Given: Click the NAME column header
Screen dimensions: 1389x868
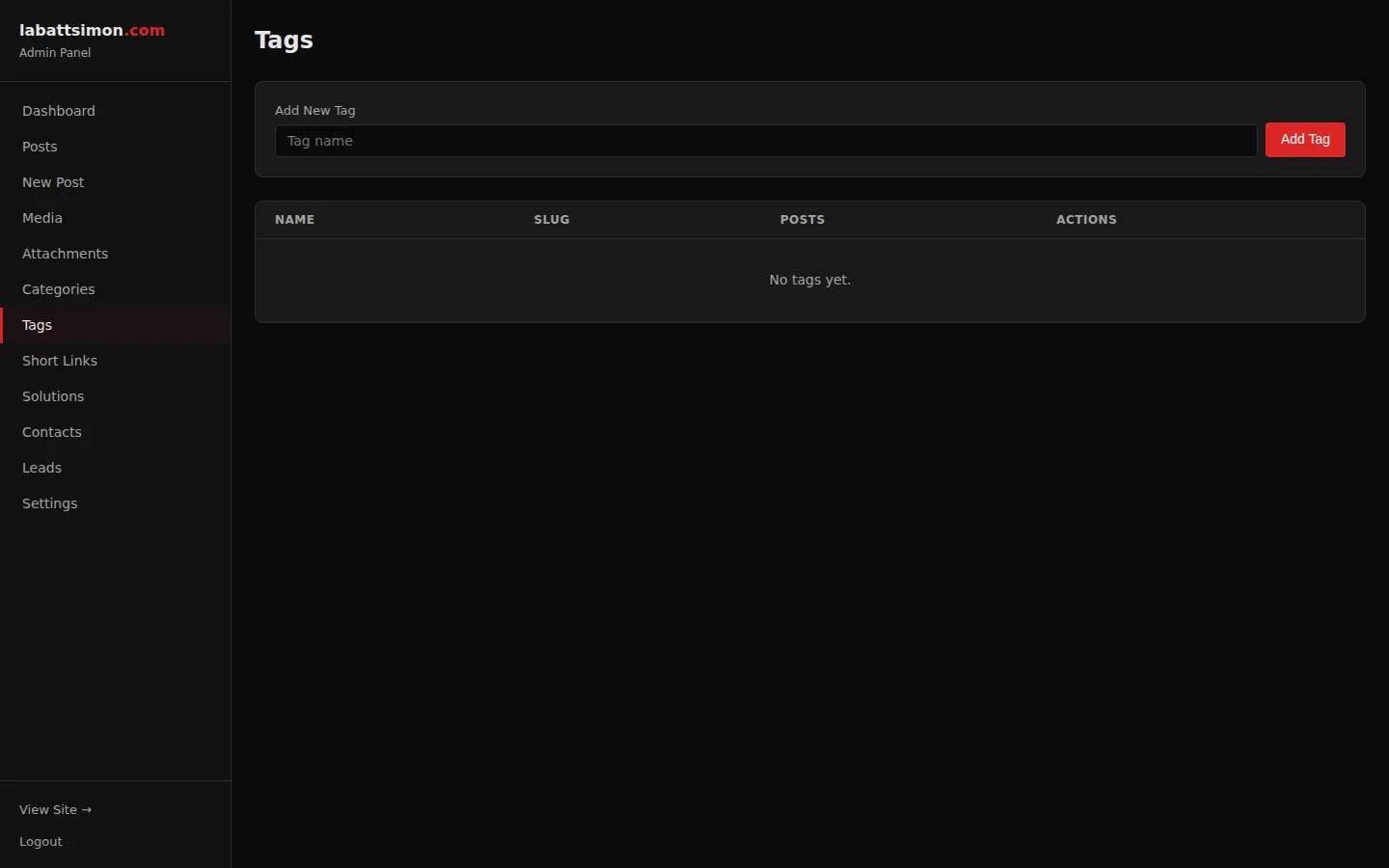Looking at the screenshot, I should [294, 220].
